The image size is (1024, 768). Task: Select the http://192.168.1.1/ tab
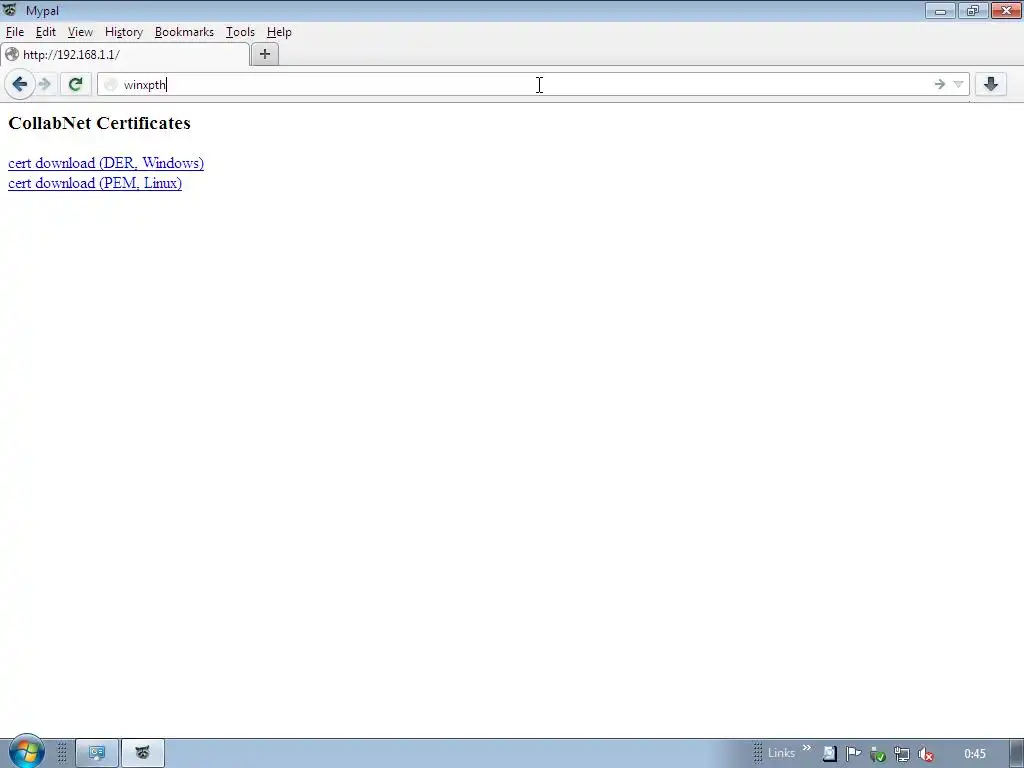(x=125, y=54)
